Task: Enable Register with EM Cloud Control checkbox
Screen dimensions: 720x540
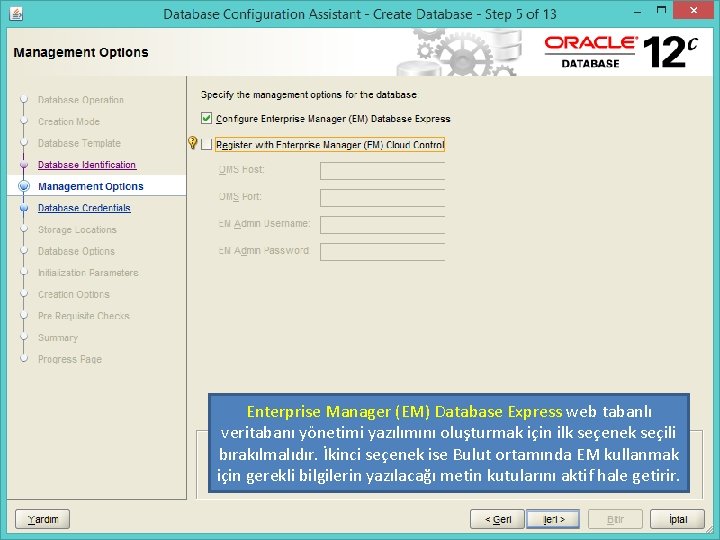Action: (x=206, y=145)
